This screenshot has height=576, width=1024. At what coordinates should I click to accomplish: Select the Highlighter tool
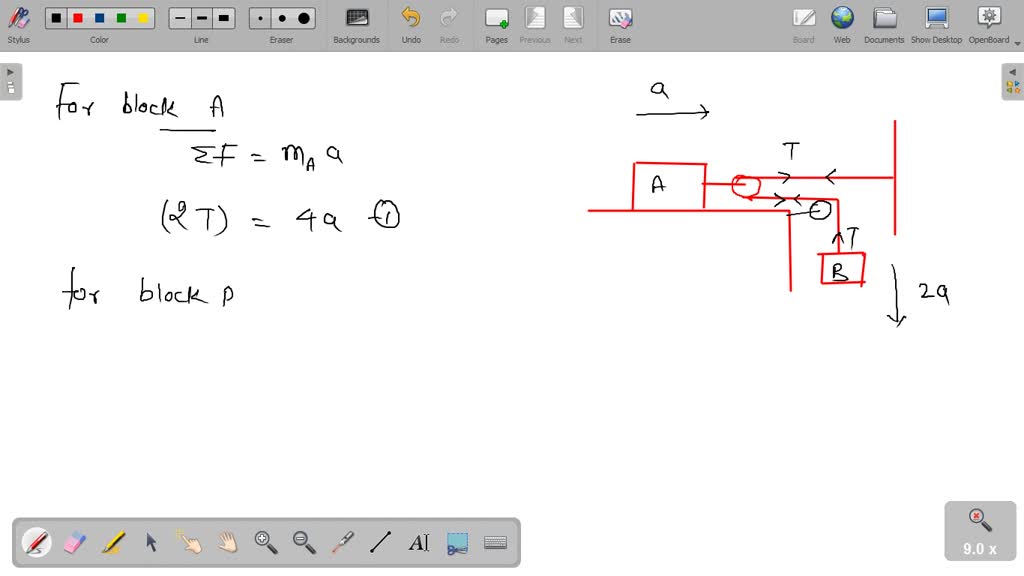pyautogui.click(x=113, y=542)
